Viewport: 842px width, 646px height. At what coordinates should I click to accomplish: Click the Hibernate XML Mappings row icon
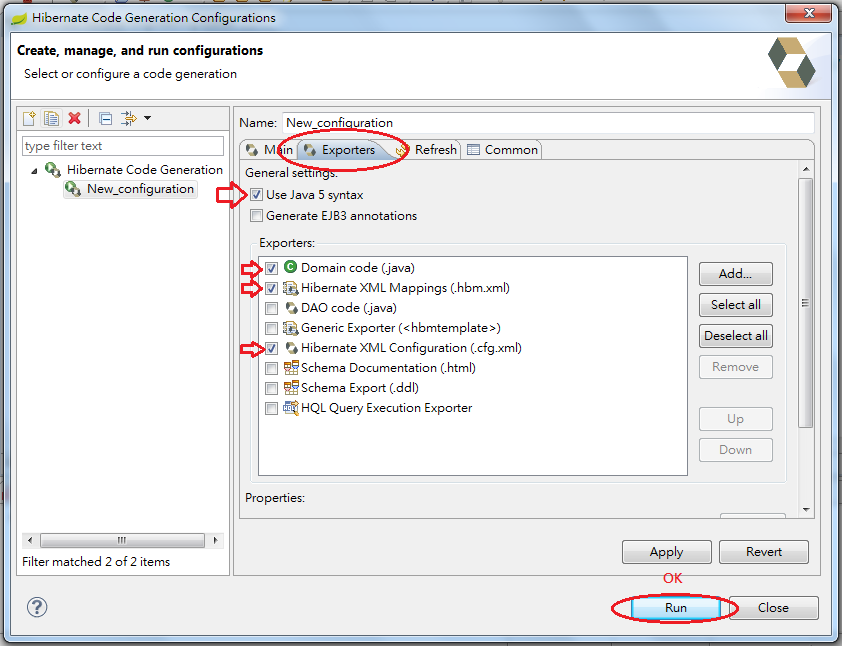pyautogui.click(x=290, y=288)
